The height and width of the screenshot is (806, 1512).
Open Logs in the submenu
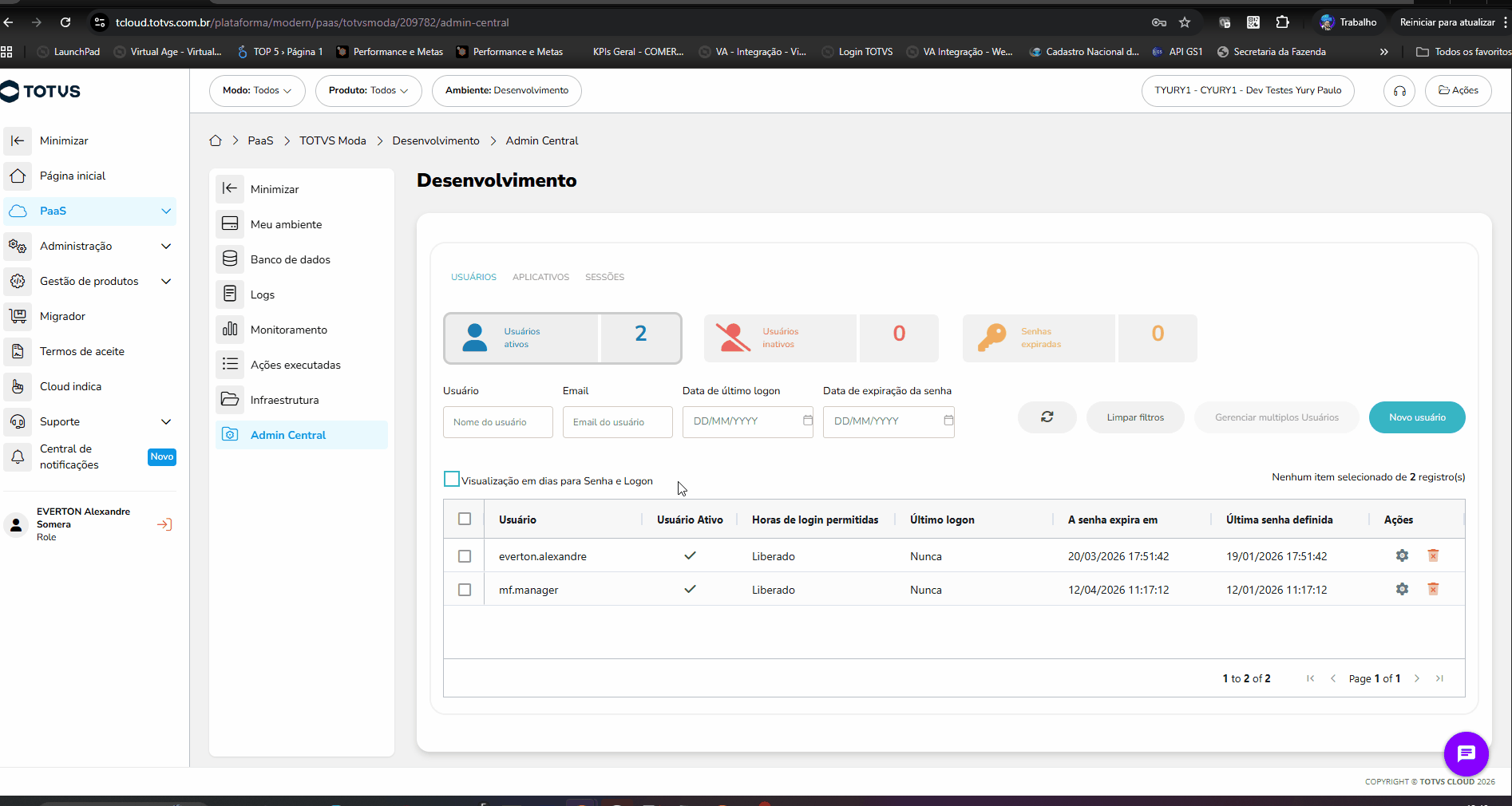tap(302, 294)
